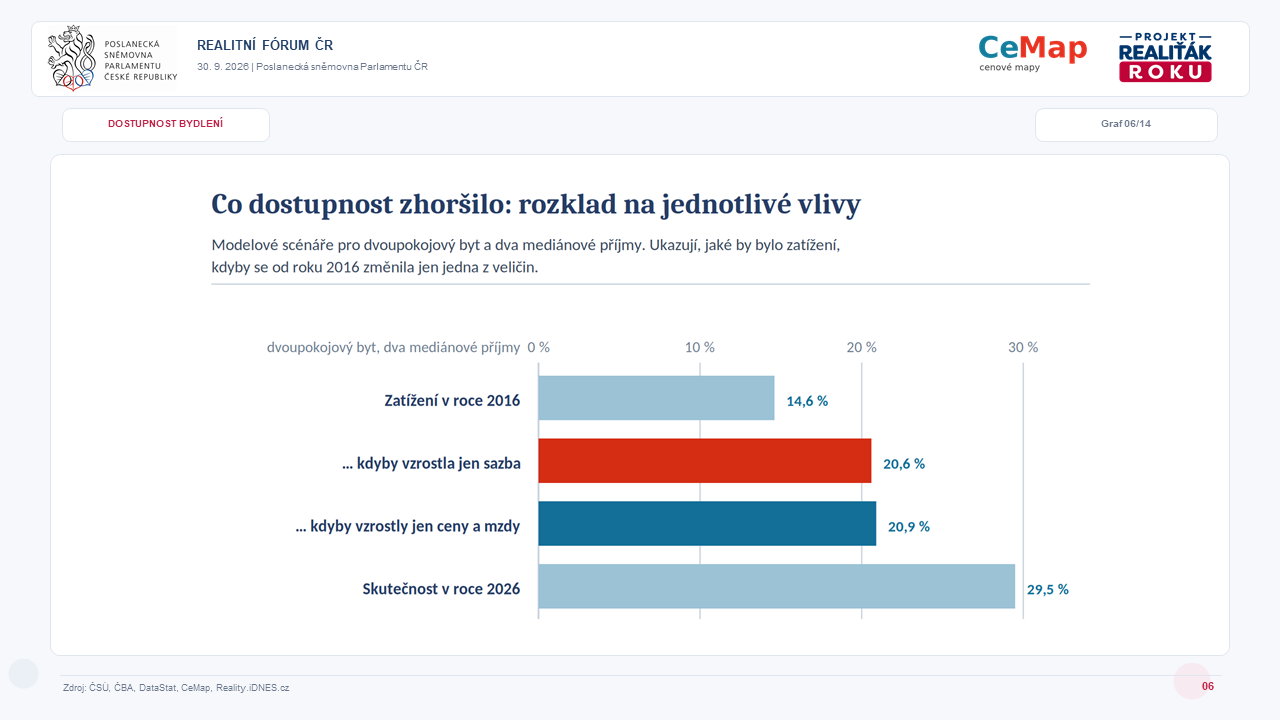Click the 29,5 % value label
This screenshot has width=1280, height=720.
coord(1048,590)
